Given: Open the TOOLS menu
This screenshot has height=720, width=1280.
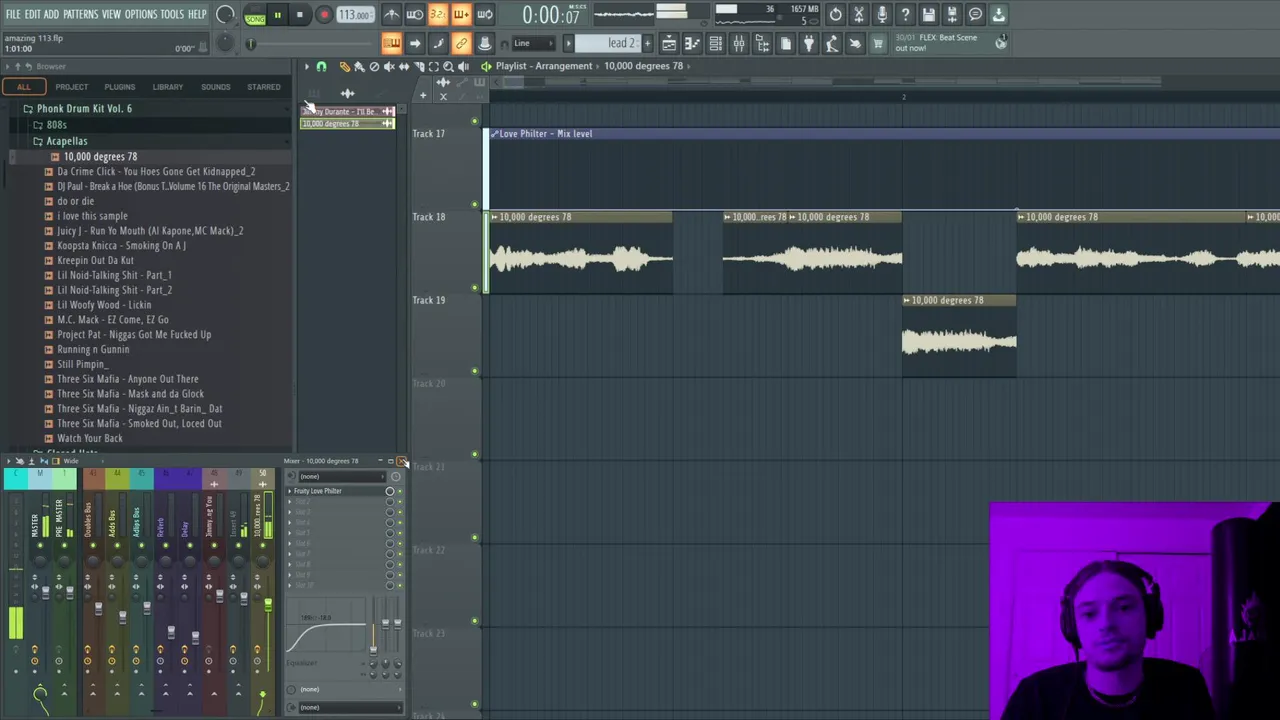Looking at the screenshot, I should click(172, 14).
